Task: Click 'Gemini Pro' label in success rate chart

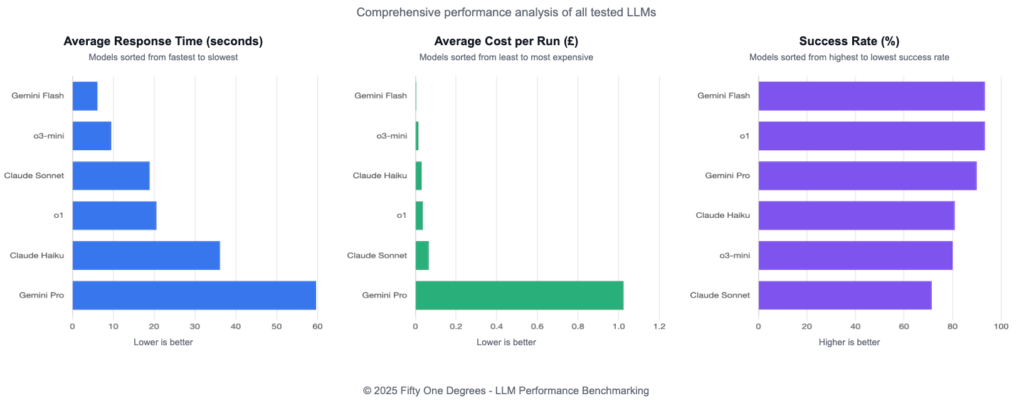Action: click(728, 176)
